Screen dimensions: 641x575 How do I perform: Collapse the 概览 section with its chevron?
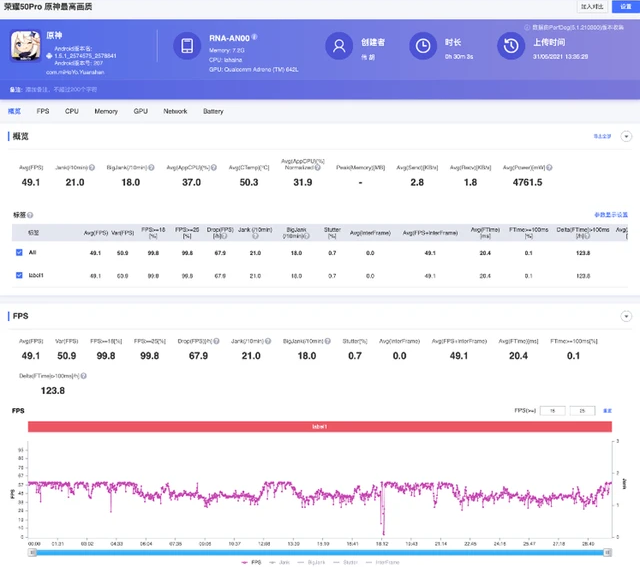pos(627,135)
